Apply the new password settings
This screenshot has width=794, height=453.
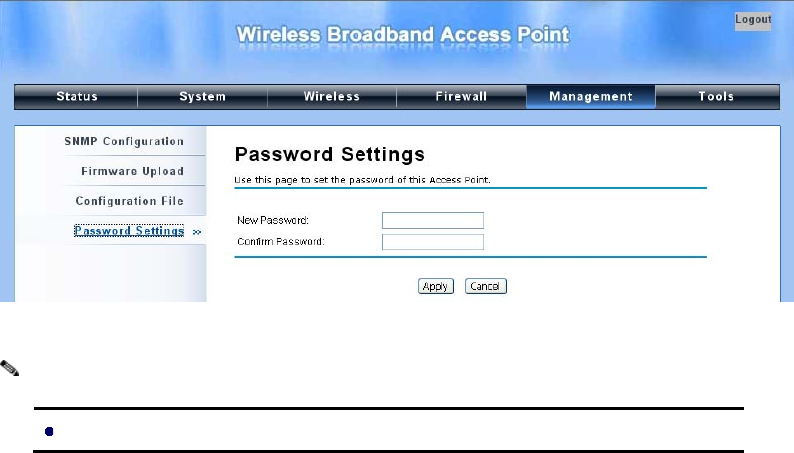tap(435, 286)
